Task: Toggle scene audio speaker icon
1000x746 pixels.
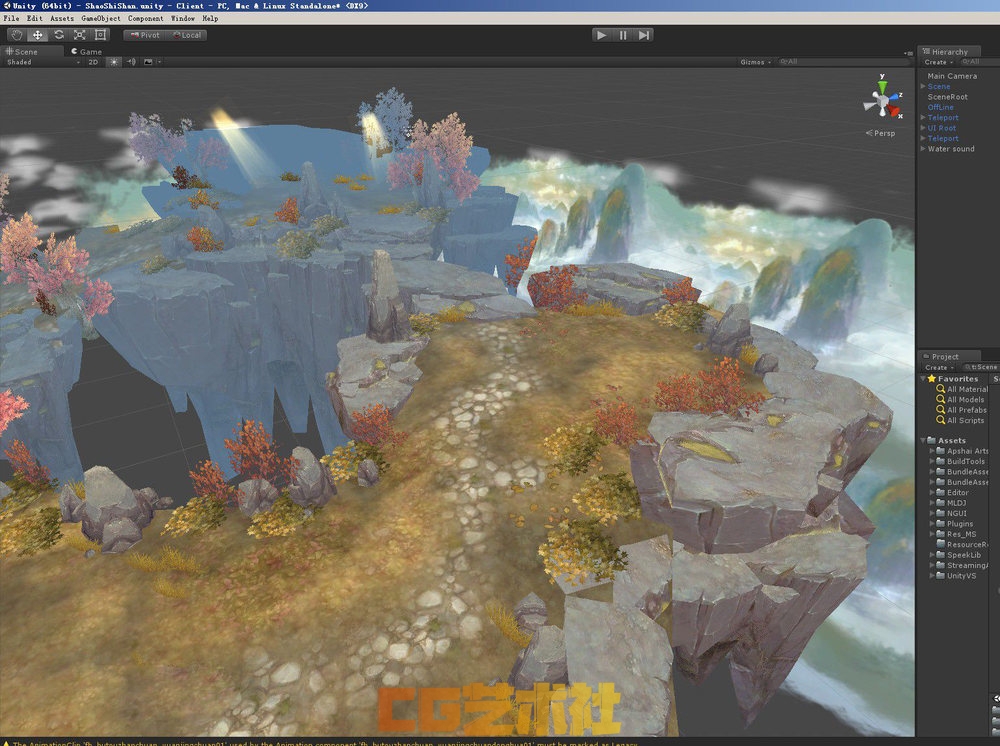Action: [131, 62]
